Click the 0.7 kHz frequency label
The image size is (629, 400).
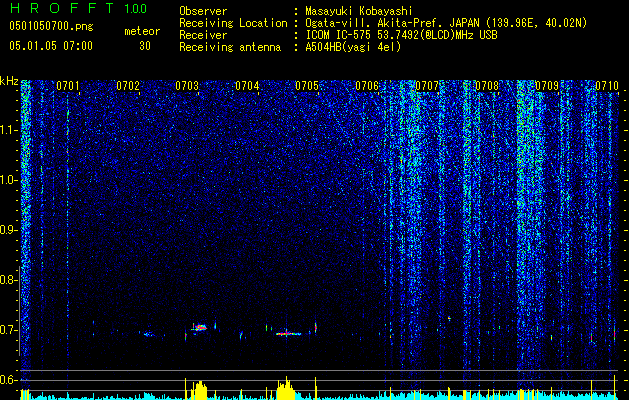[x=7, y=330]
